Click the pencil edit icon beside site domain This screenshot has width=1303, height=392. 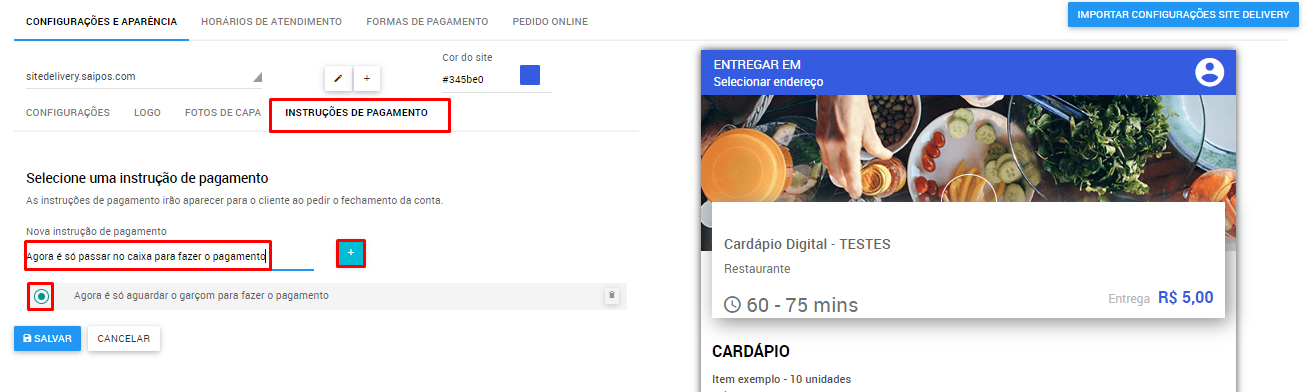point(338,78)
